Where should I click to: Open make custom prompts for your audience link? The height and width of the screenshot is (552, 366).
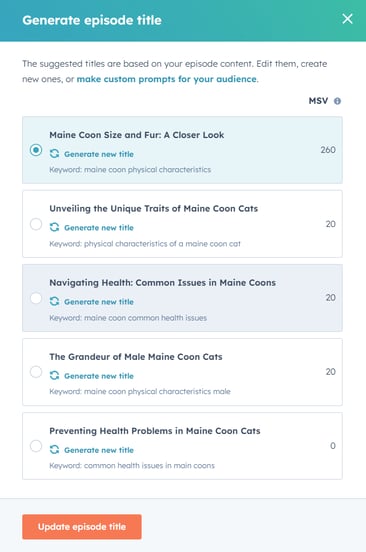coord(166,79)
